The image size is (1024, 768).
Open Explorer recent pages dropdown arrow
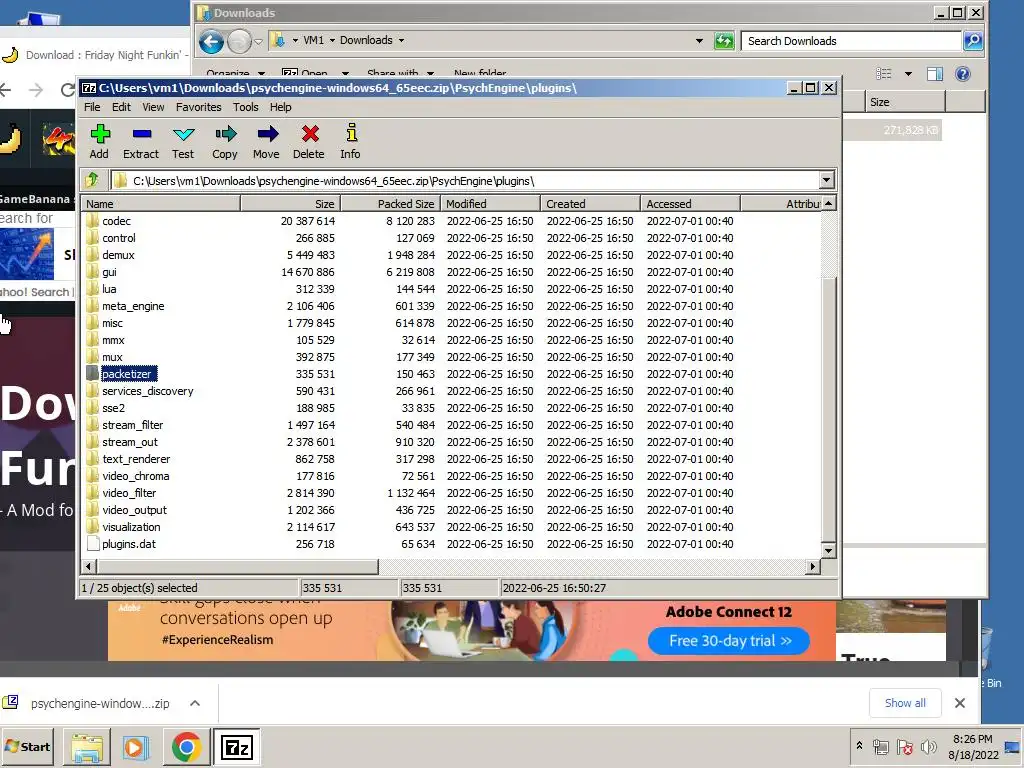coord(259,42)
